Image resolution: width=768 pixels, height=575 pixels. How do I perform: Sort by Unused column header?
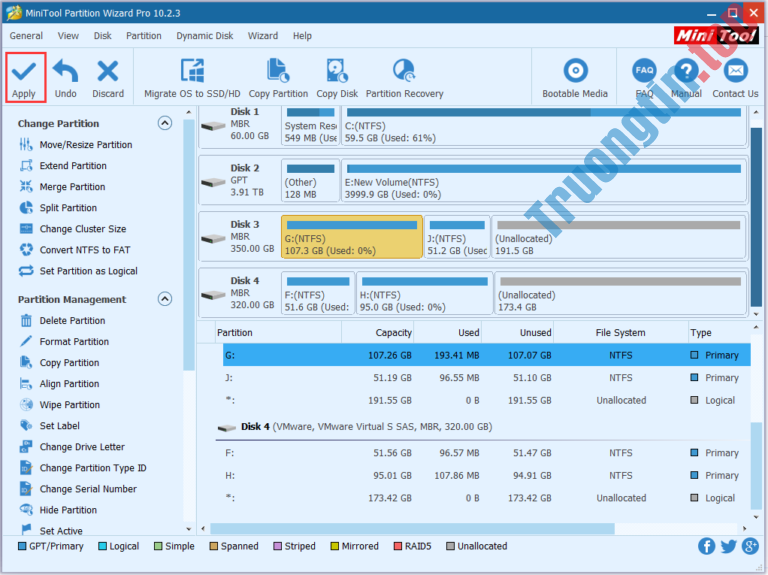click(517, 333)
